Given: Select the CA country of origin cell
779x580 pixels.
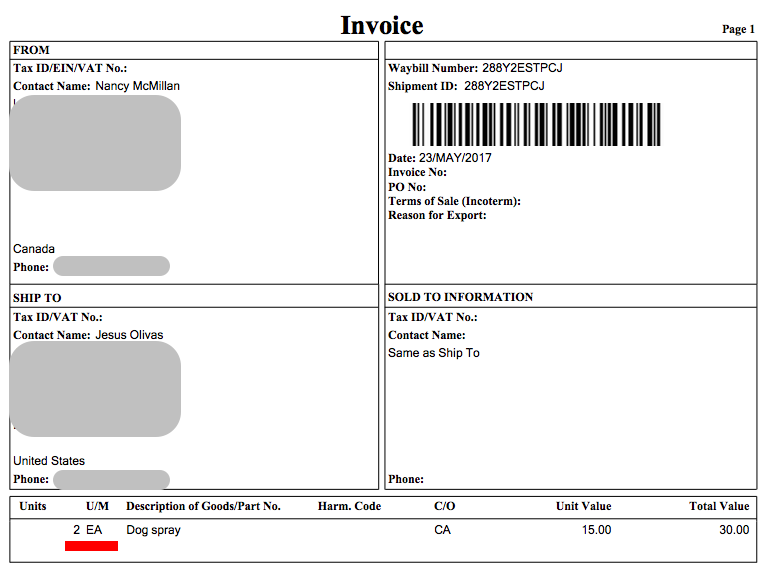Looking at the screenshot, I should [x=442, y=530].
